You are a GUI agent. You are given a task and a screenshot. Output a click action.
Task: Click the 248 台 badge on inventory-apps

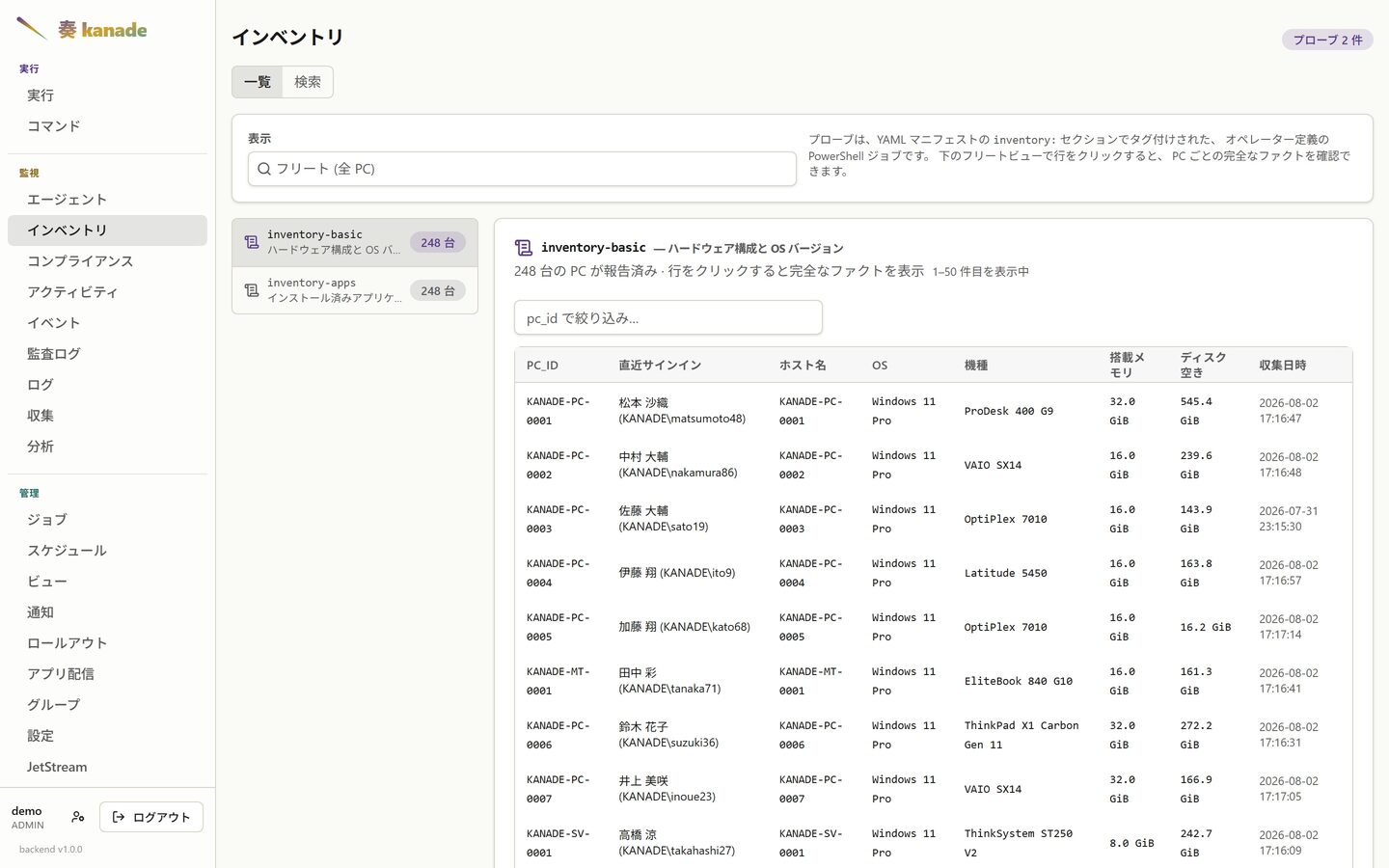(438, 290)
